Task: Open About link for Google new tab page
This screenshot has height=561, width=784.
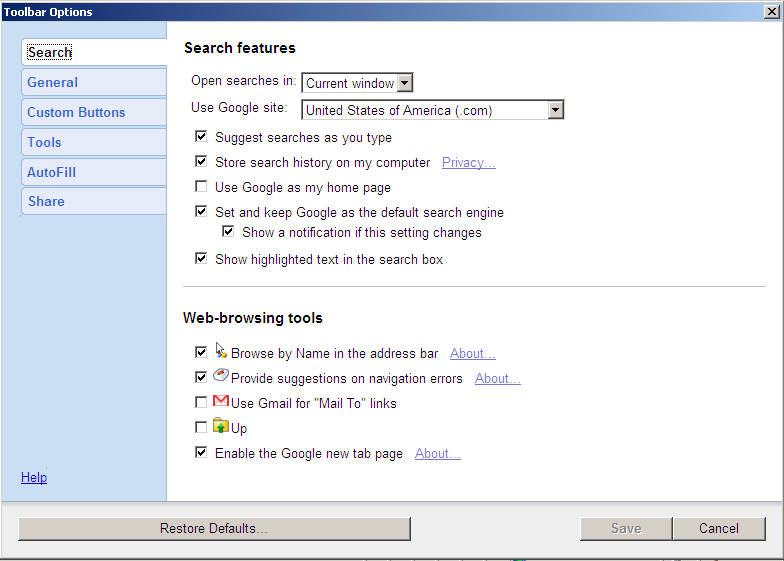Action: pyautogui.click(x=438, y=454)
